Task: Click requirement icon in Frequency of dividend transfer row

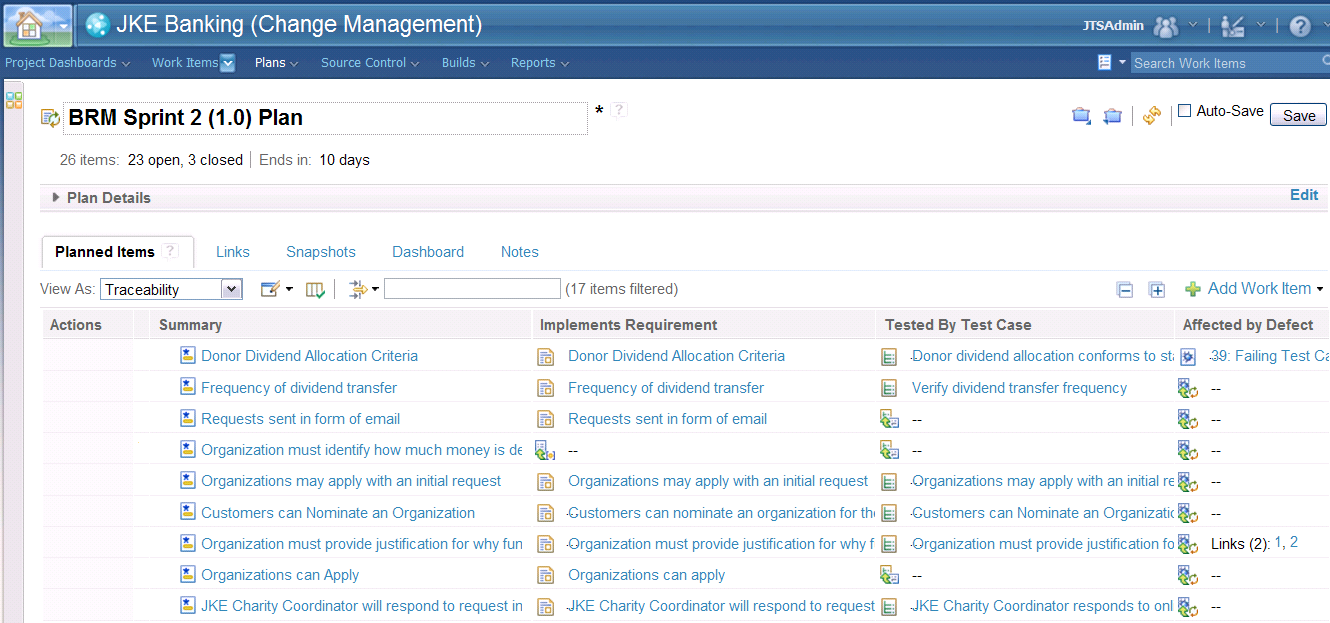Action: [x=545, y=388]
